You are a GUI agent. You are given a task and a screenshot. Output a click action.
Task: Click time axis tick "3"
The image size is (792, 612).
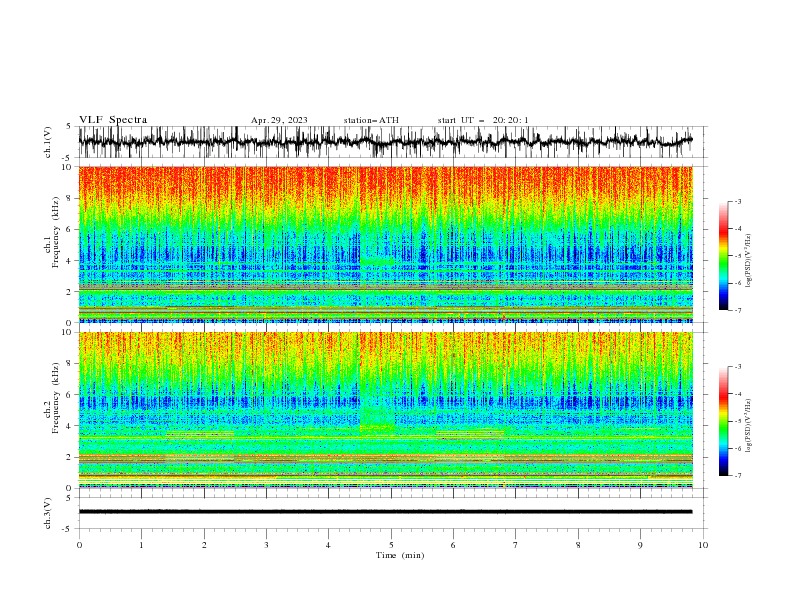click(x=266, y=545)
